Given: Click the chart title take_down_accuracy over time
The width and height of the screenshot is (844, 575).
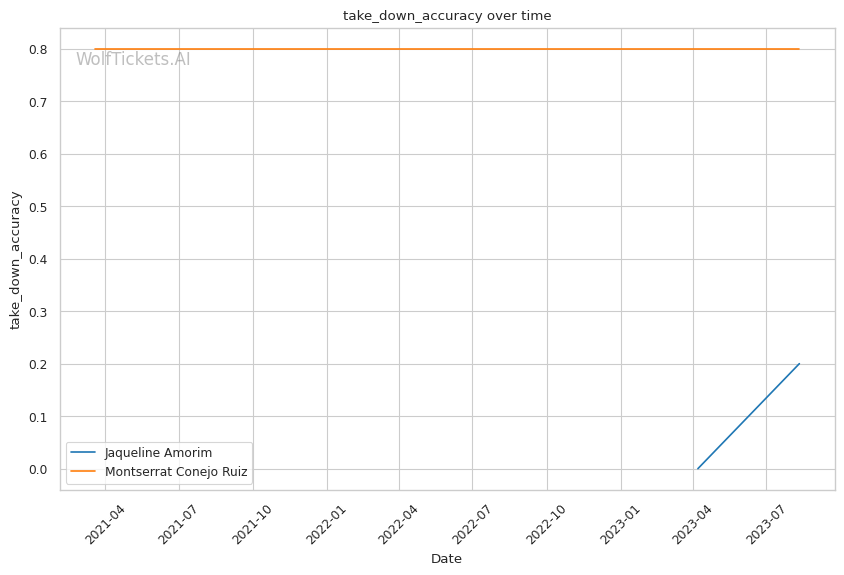Looking at the screenshot, I should [x=447, y=16].
